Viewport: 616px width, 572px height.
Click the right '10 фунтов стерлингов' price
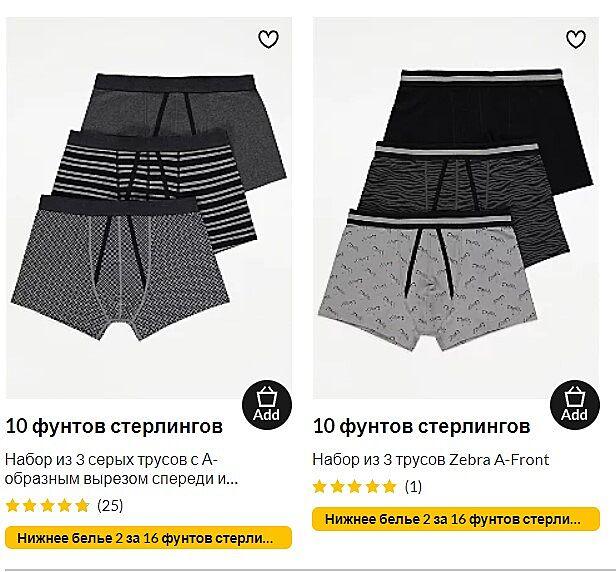pyautogui.click(x=422, y=426)
